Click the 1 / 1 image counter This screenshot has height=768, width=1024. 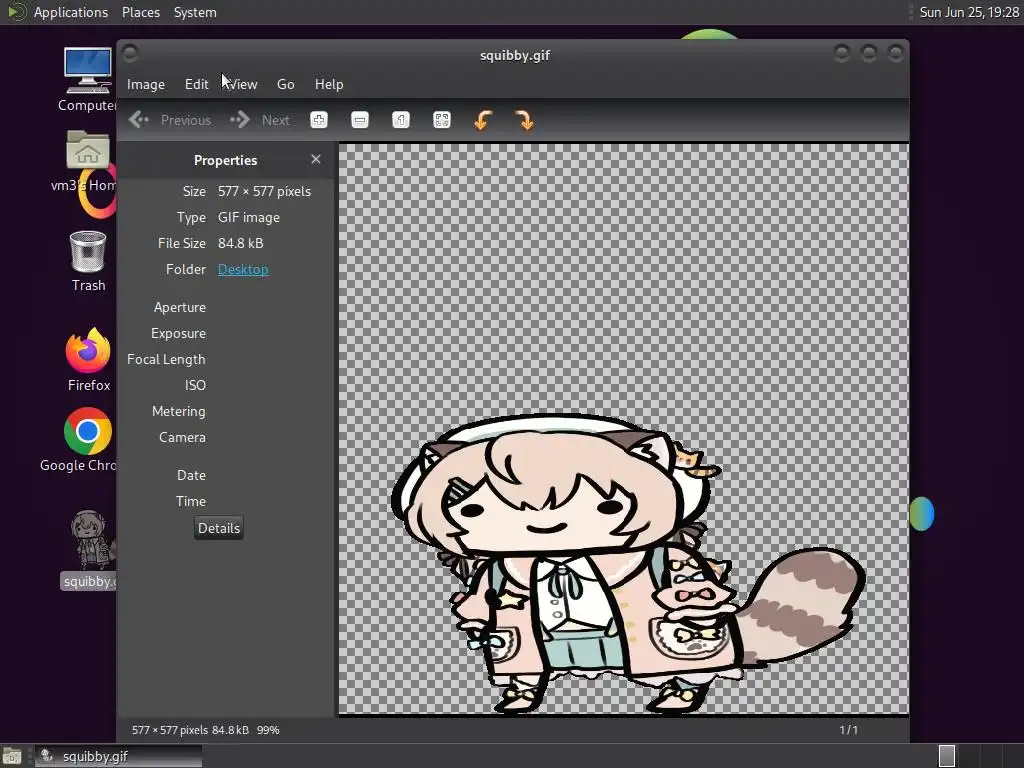pos(848,730)
